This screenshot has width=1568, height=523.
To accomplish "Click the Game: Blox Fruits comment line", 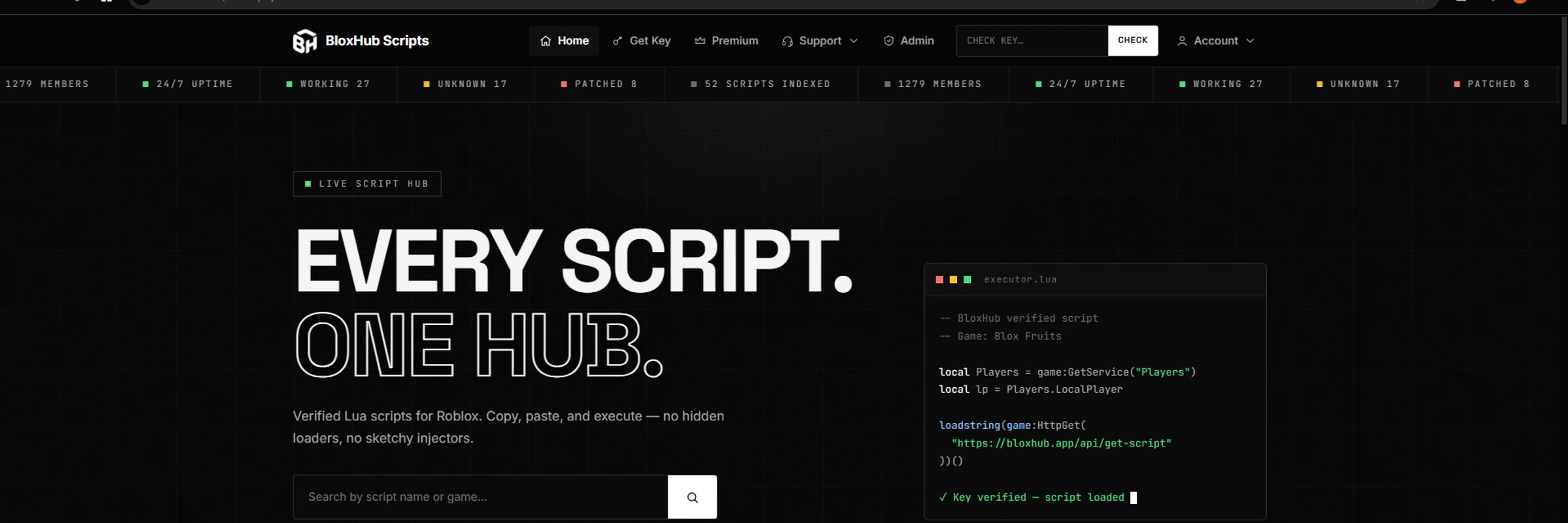I will 1000,336.
